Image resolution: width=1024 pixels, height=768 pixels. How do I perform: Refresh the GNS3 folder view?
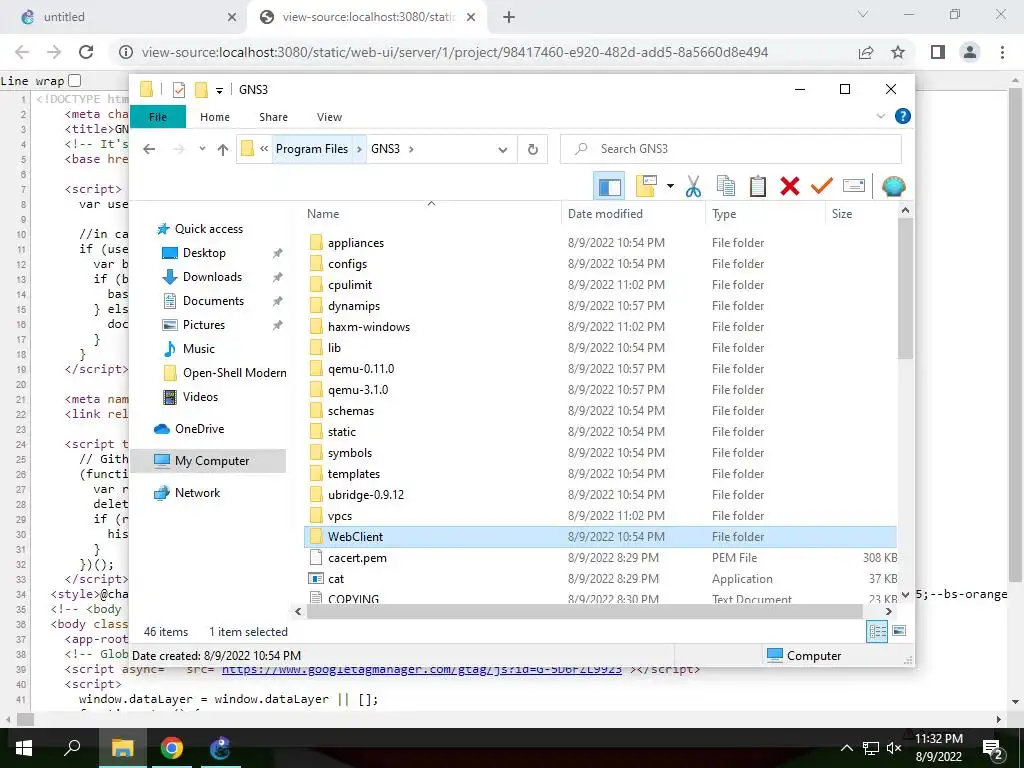click(x=533, y=150)
